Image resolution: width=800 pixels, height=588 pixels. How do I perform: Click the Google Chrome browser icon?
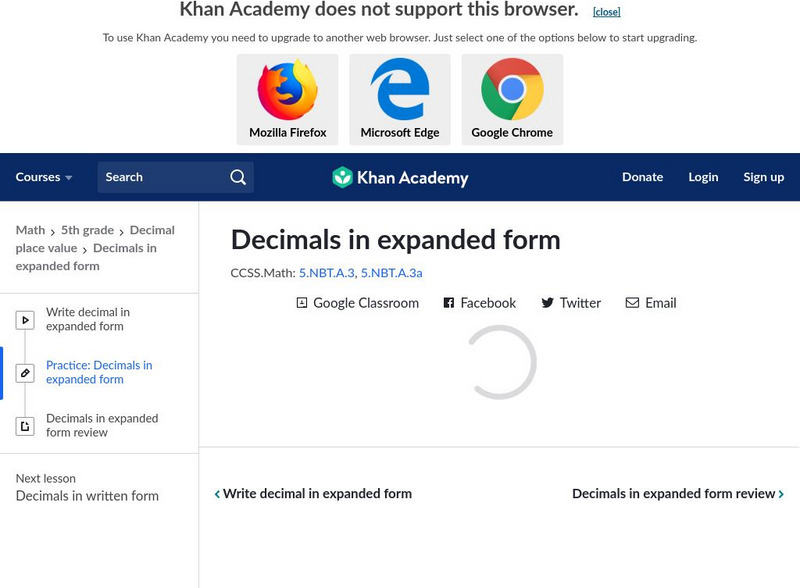pyautogui.click(x=512, y=91)
